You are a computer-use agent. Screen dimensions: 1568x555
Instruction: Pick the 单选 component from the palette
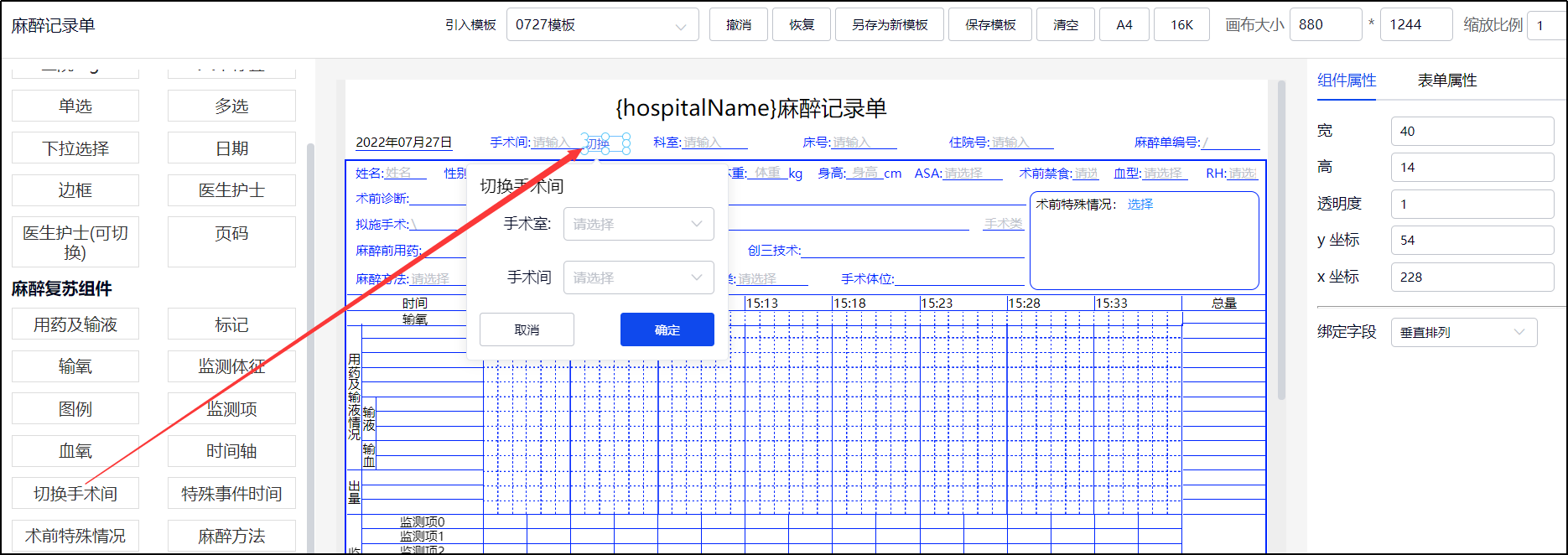[75, 106]
